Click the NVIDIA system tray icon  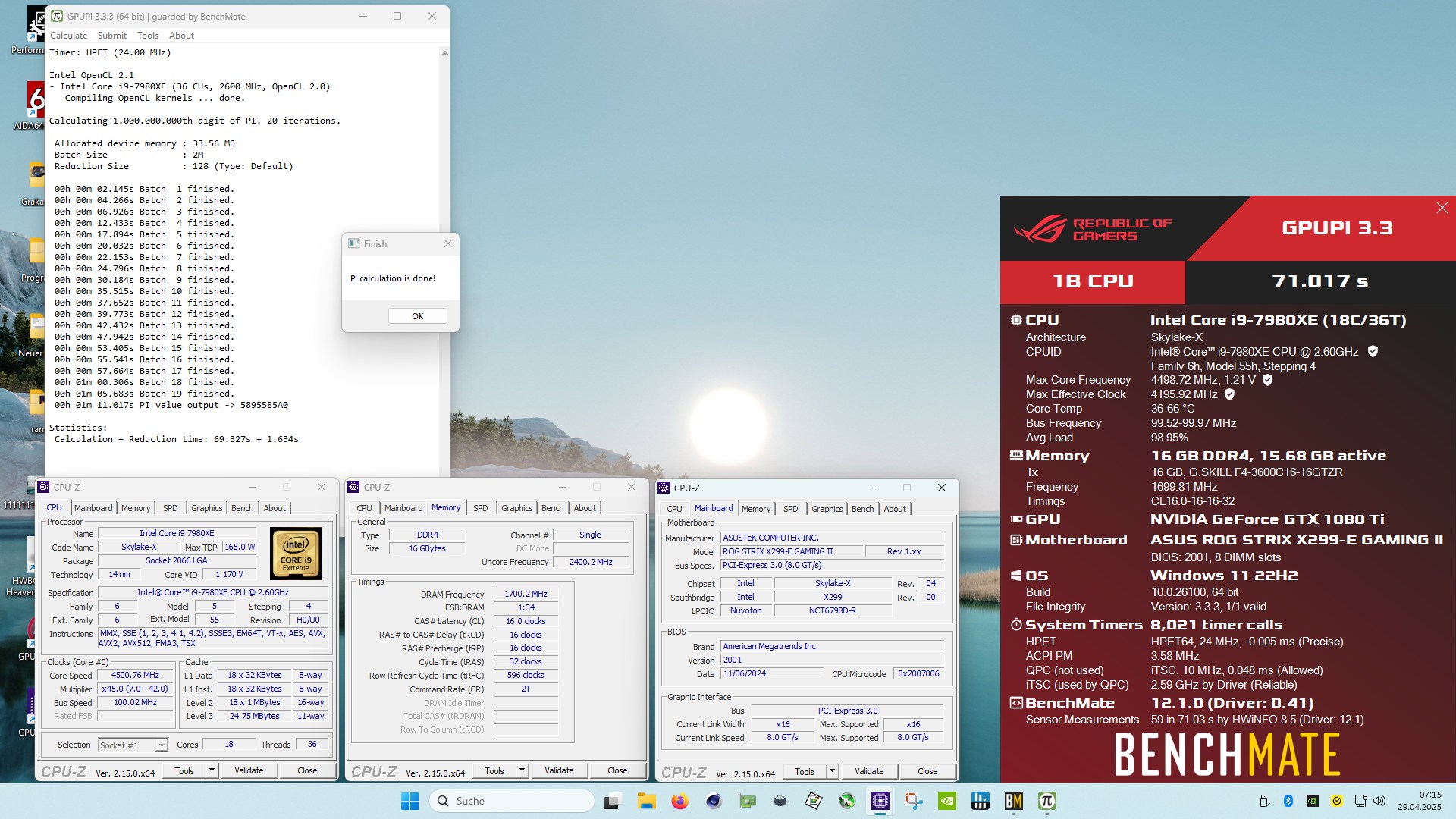1312,801
